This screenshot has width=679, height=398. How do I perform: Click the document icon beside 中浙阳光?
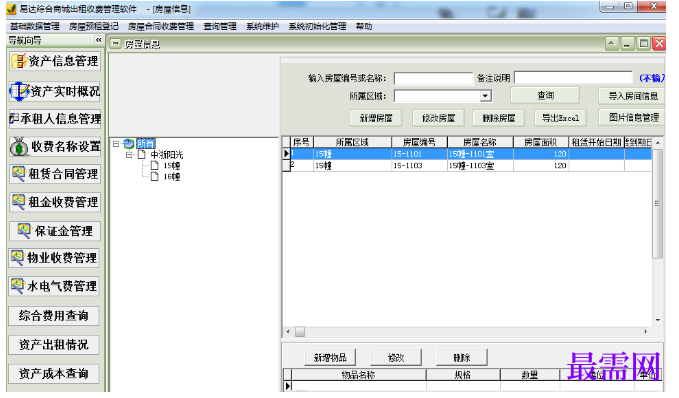pos(141,155)
